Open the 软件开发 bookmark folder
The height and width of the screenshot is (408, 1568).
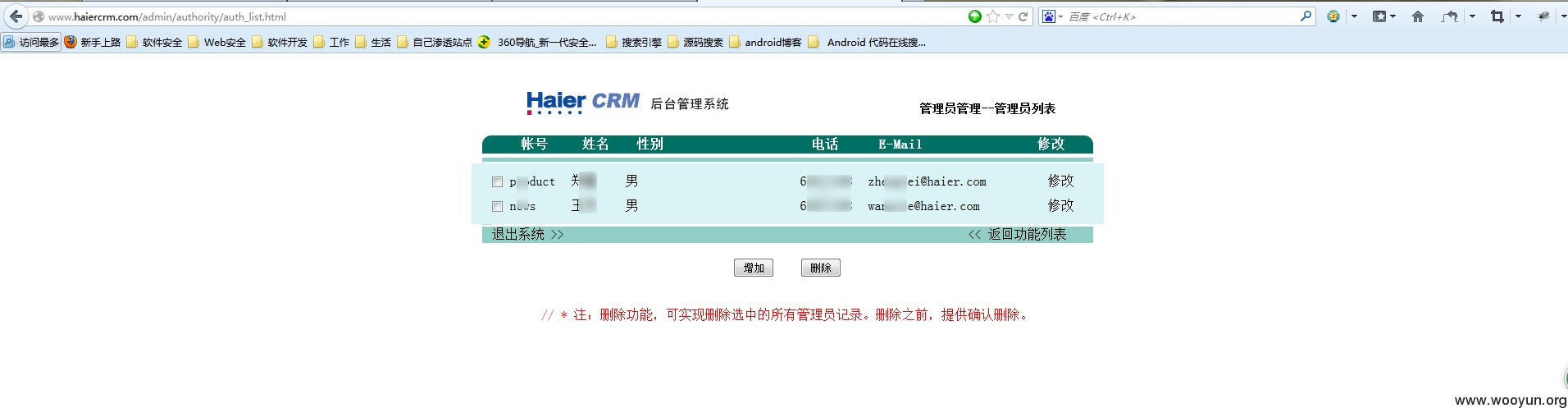(x=280, y=42)
